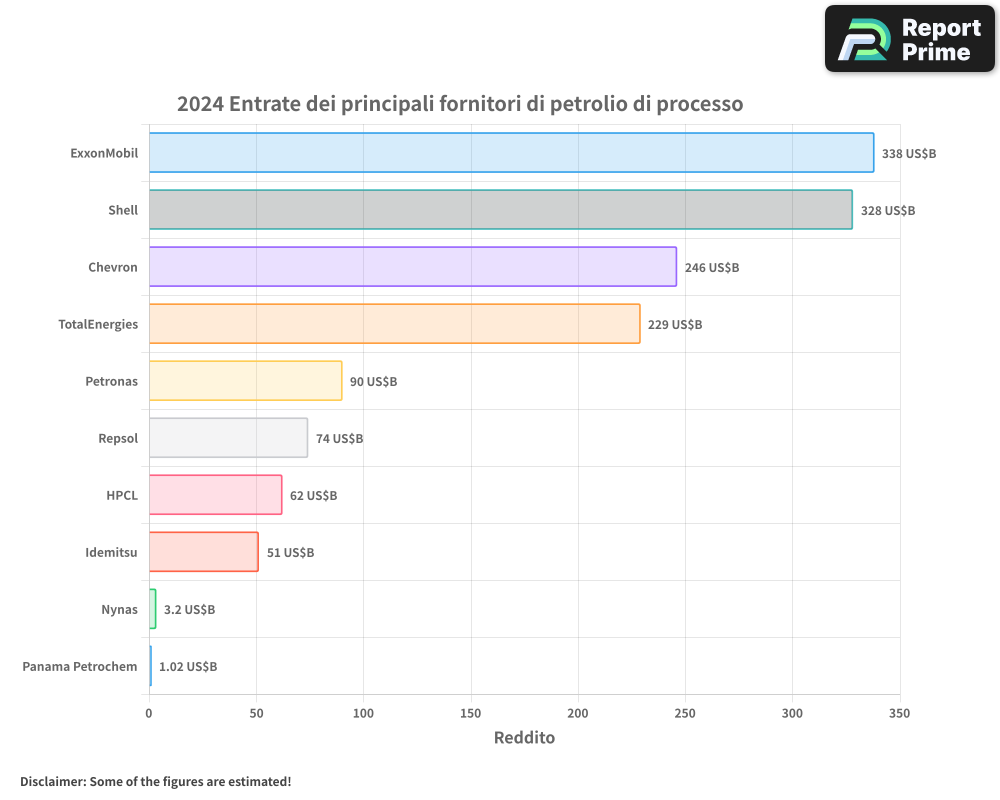Click the Petronas yellow bar
Image resolution: width=1000 pixels, height=800 pixels.
pos(245,381)
